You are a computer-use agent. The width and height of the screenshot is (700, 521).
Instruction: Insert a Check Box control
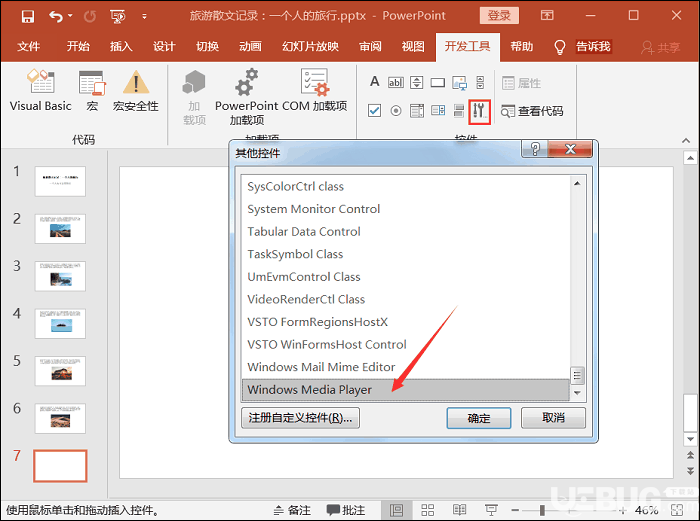[375, 110]
